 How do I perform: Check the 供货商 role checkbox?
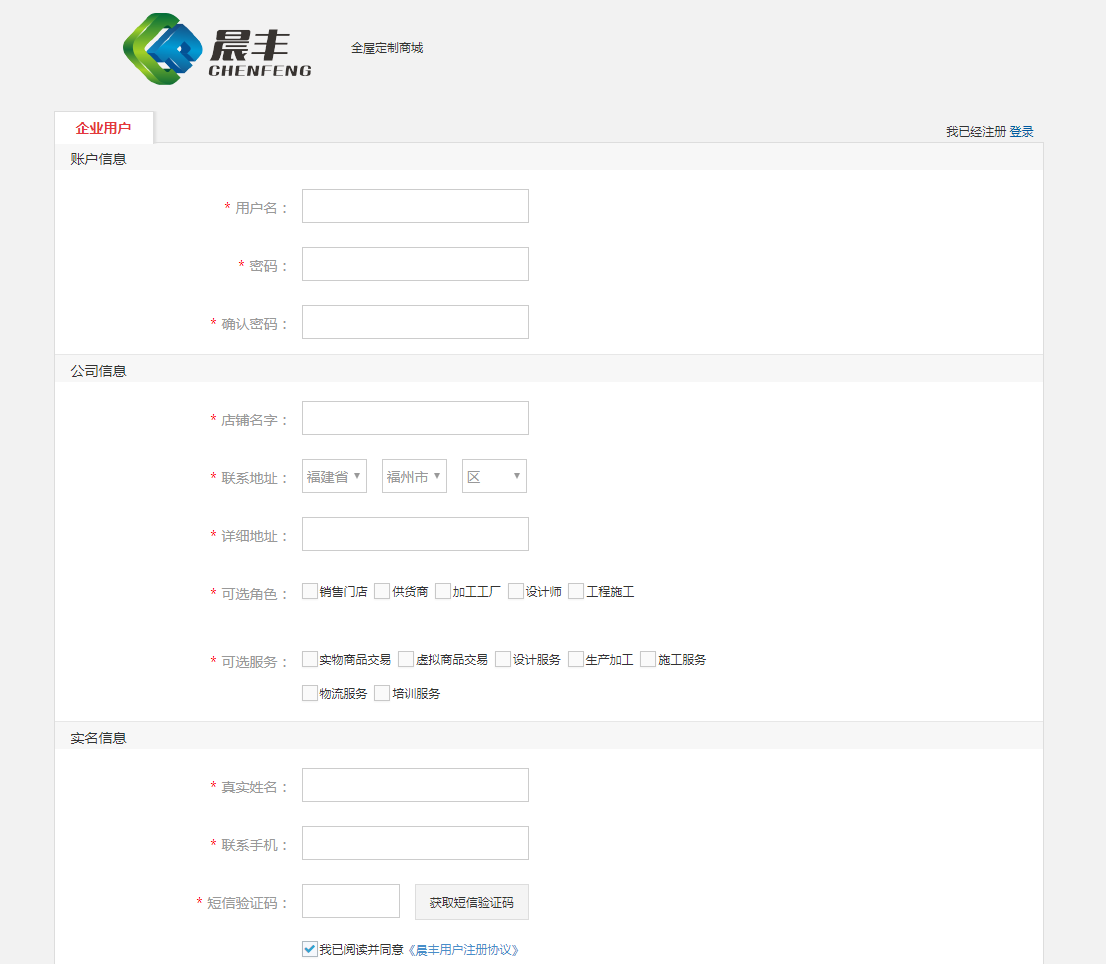pos(381,591)
